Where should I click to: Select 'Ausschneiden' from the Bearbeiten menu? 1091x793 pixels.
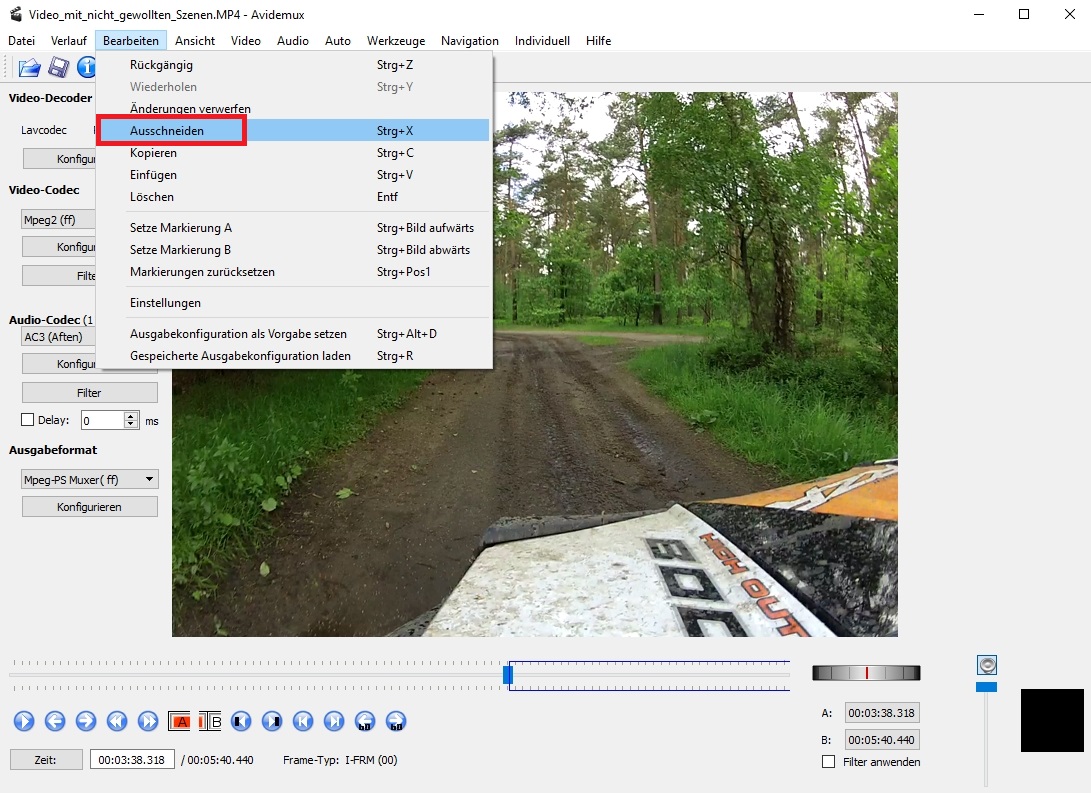pos(167,131)
